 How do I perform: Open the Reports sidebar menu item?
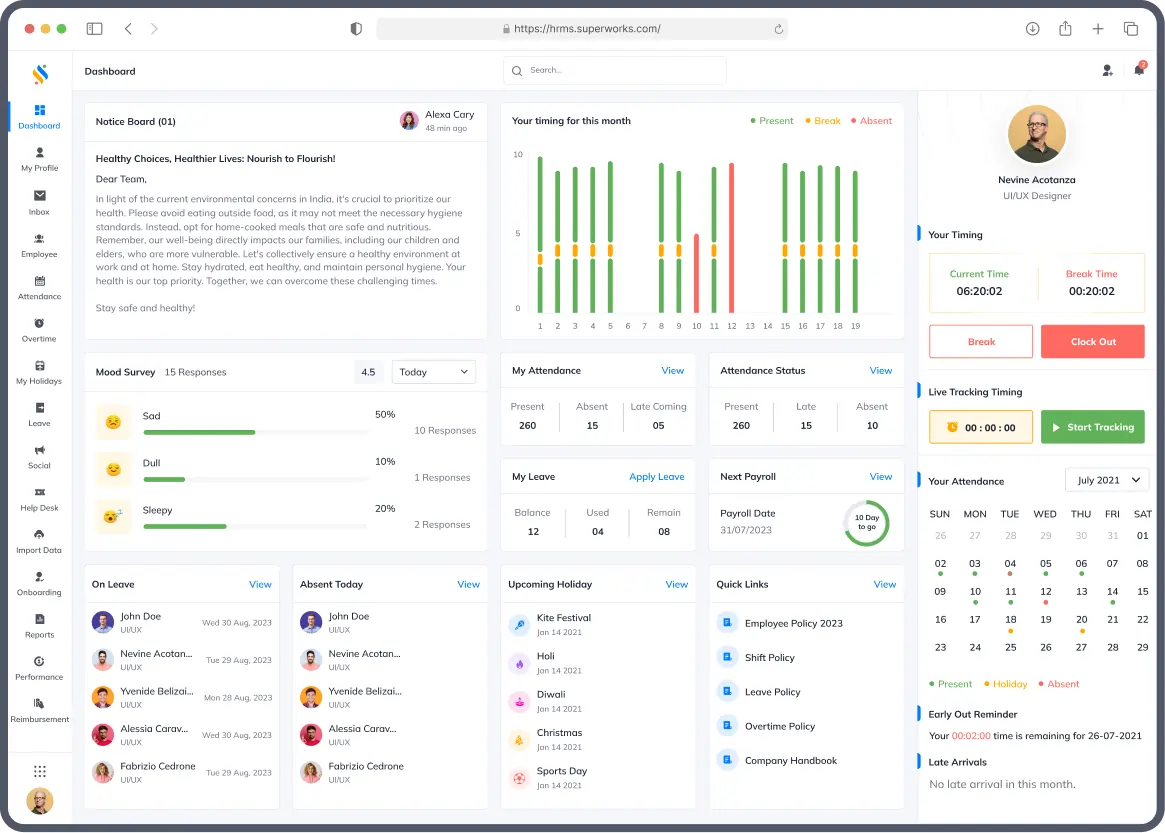coord(39,625)
